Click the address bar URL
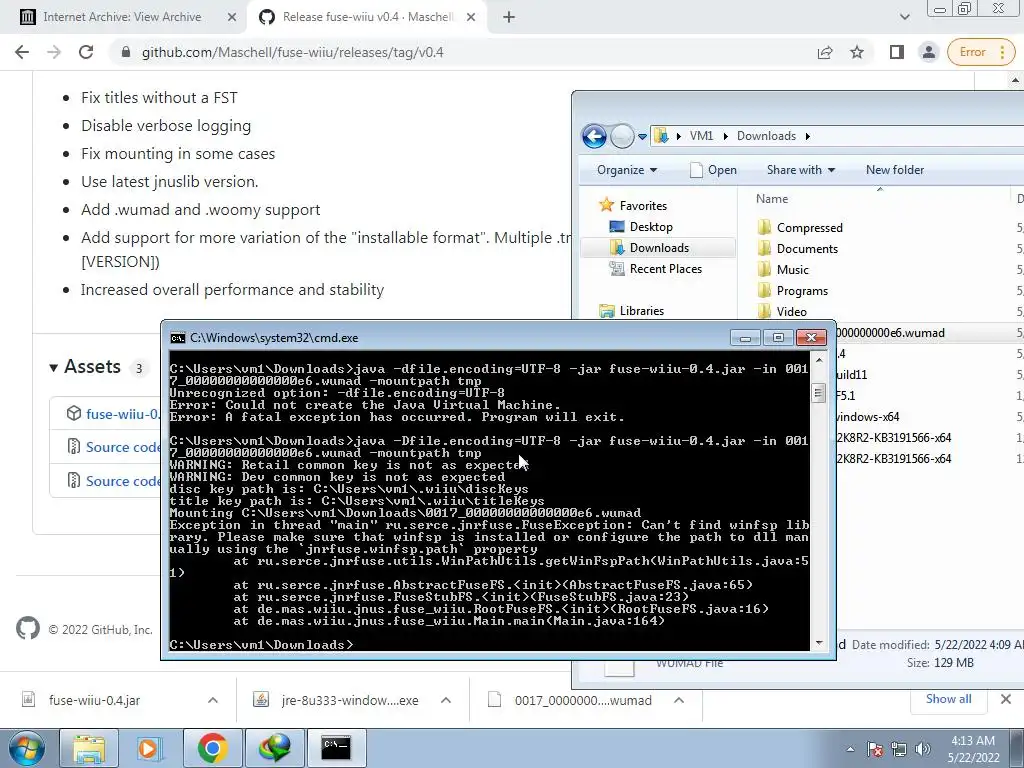The width and height of the screenshot is (1024, 768). pos(293,52)
